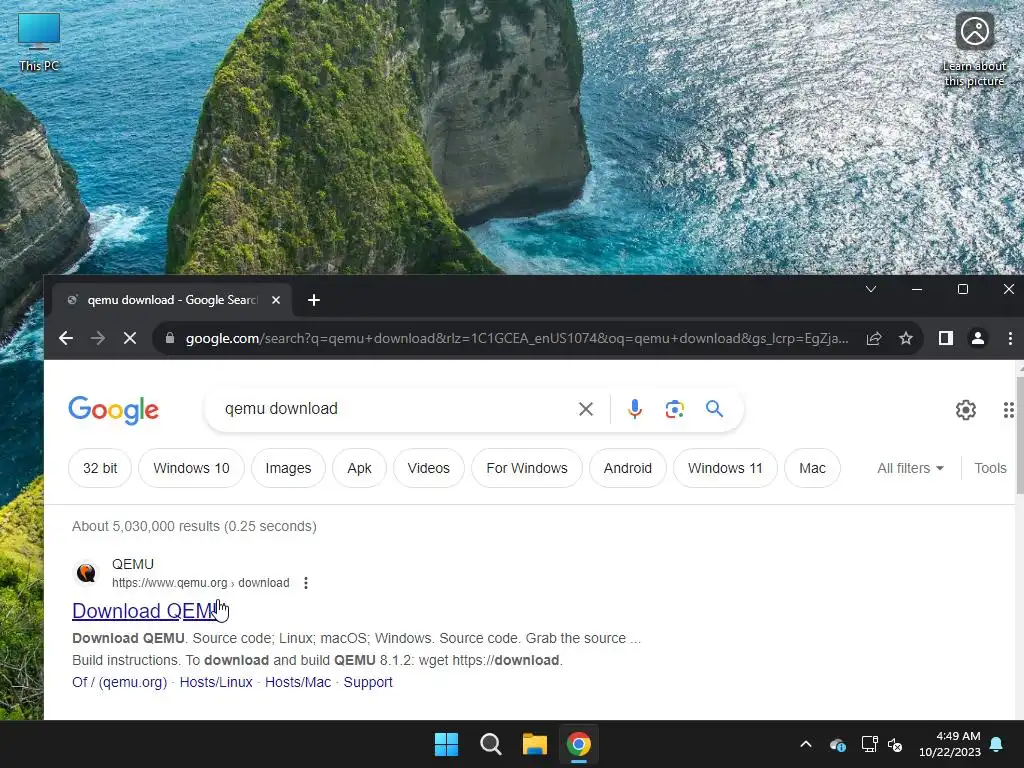Open Chrome three-dot menu
Image resolution: width=1024 pixels, height=768 pixels.
[1010, 338]
